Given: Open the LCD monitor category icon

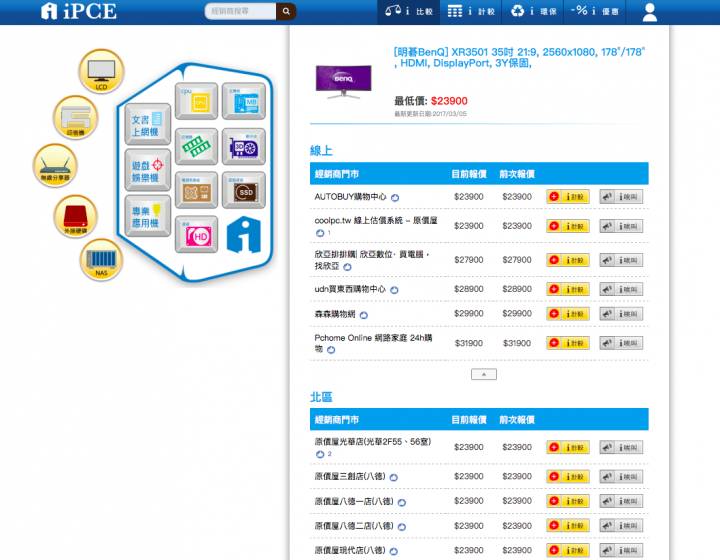Looking at the screenshot, I should tap(101, 71).
